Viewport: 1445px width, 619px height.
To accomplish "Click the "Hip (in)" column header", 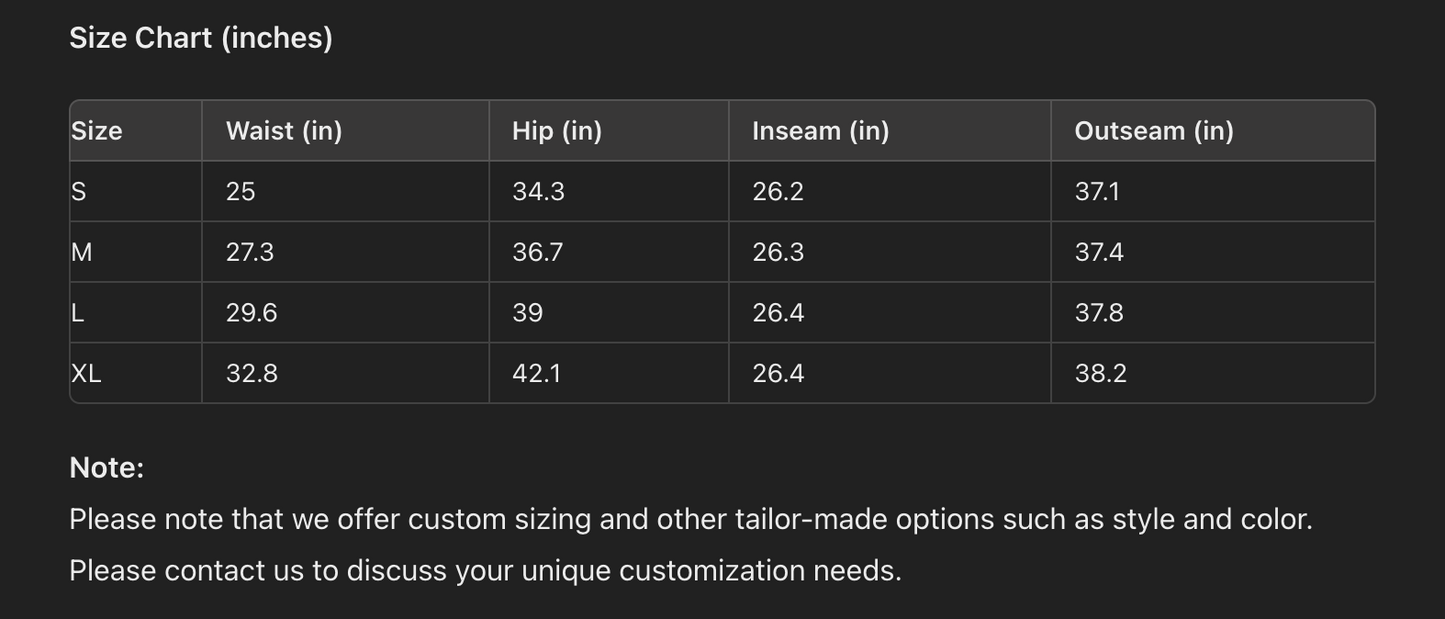I will [x=557, y=131].
